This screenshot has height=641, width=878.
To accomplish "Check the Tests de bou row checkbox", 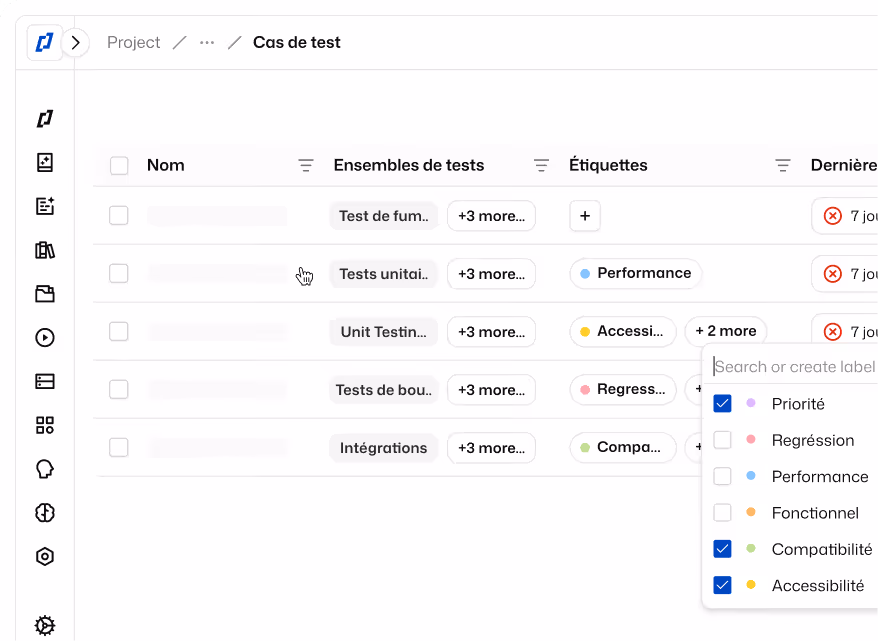I will click(119, 389).
